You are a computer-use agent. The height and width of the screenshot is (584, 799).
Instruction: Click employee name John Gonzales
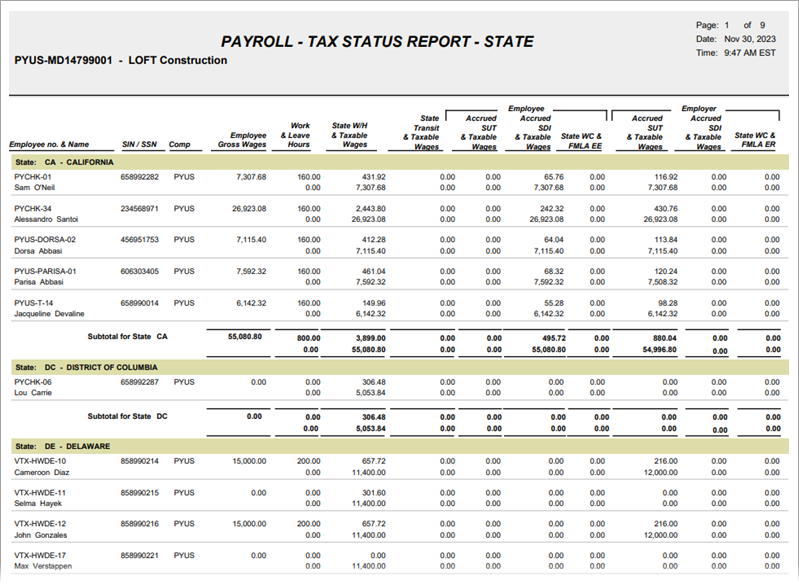[x=41, y=535]
